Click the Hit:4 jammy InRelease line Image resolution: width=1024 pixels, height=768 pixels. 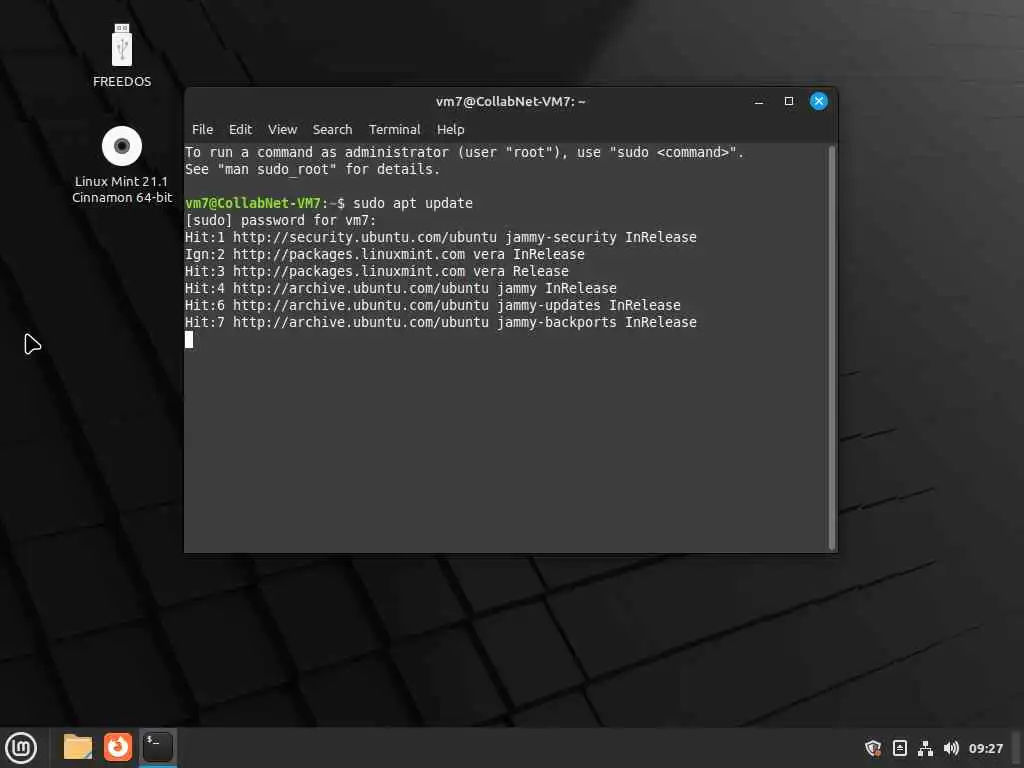401,288
